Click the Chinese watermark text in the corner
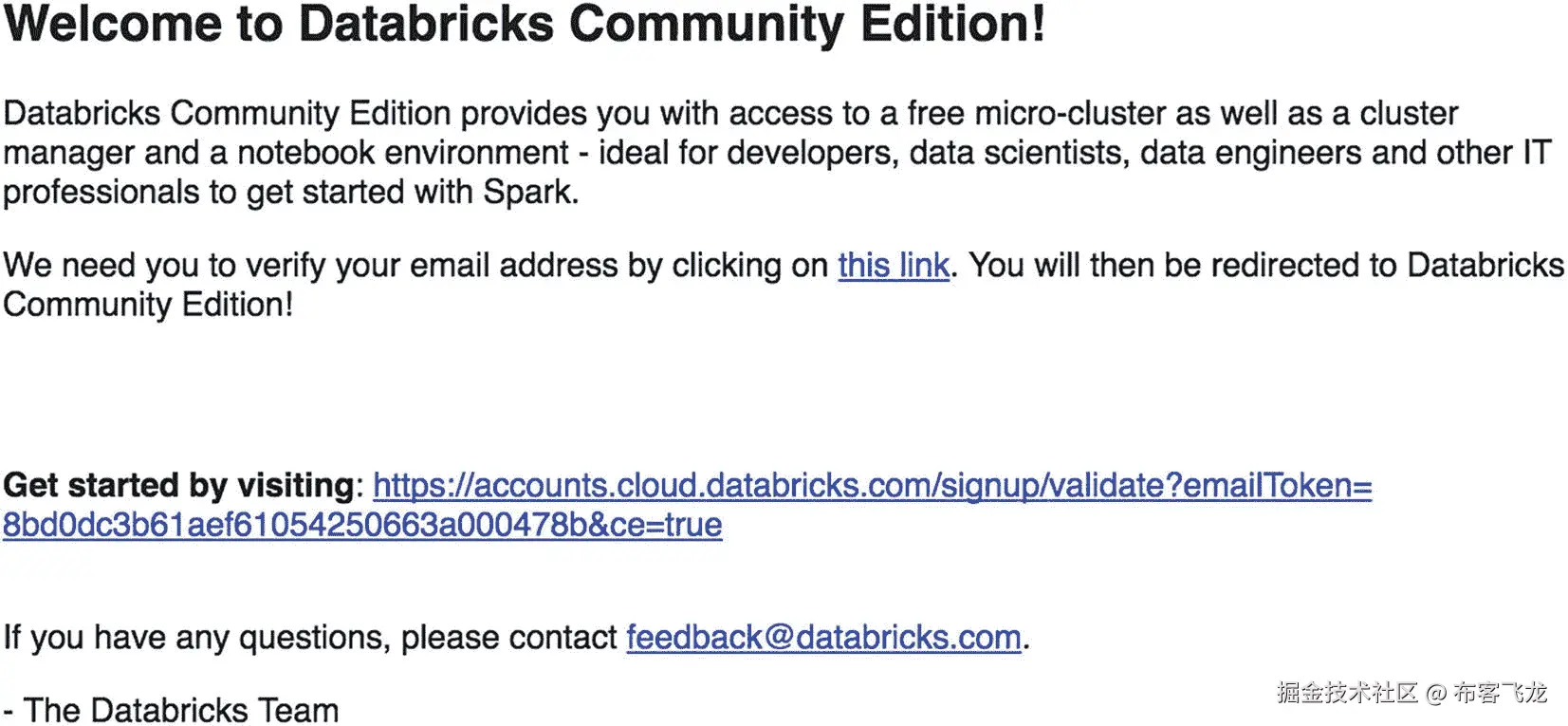The image size is (1568, 726). (x=1411, y=693)
